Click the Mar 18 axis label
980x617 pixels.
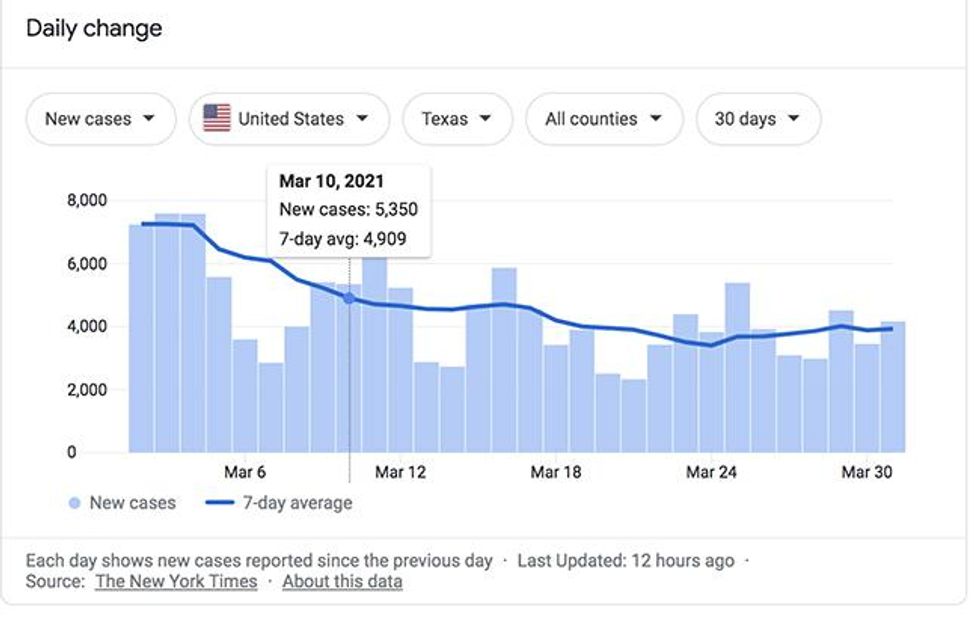click(555, 472)
